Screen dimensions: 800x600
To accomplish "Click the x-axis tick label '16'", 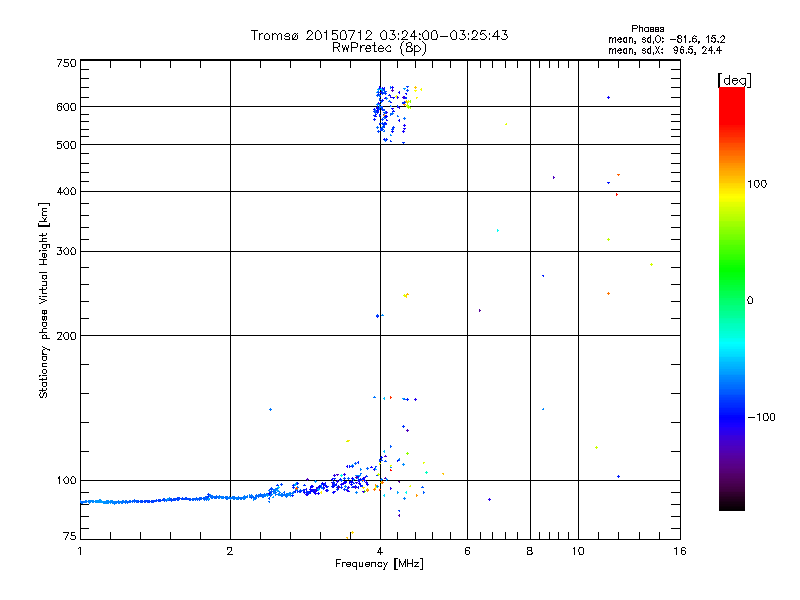I will (x=680, y=551).
